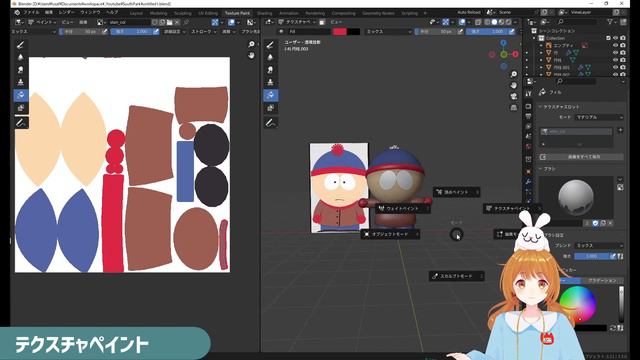Select the Fill tool in 3D viewport toolbar
640x360 pixels.
coord(270,95)
